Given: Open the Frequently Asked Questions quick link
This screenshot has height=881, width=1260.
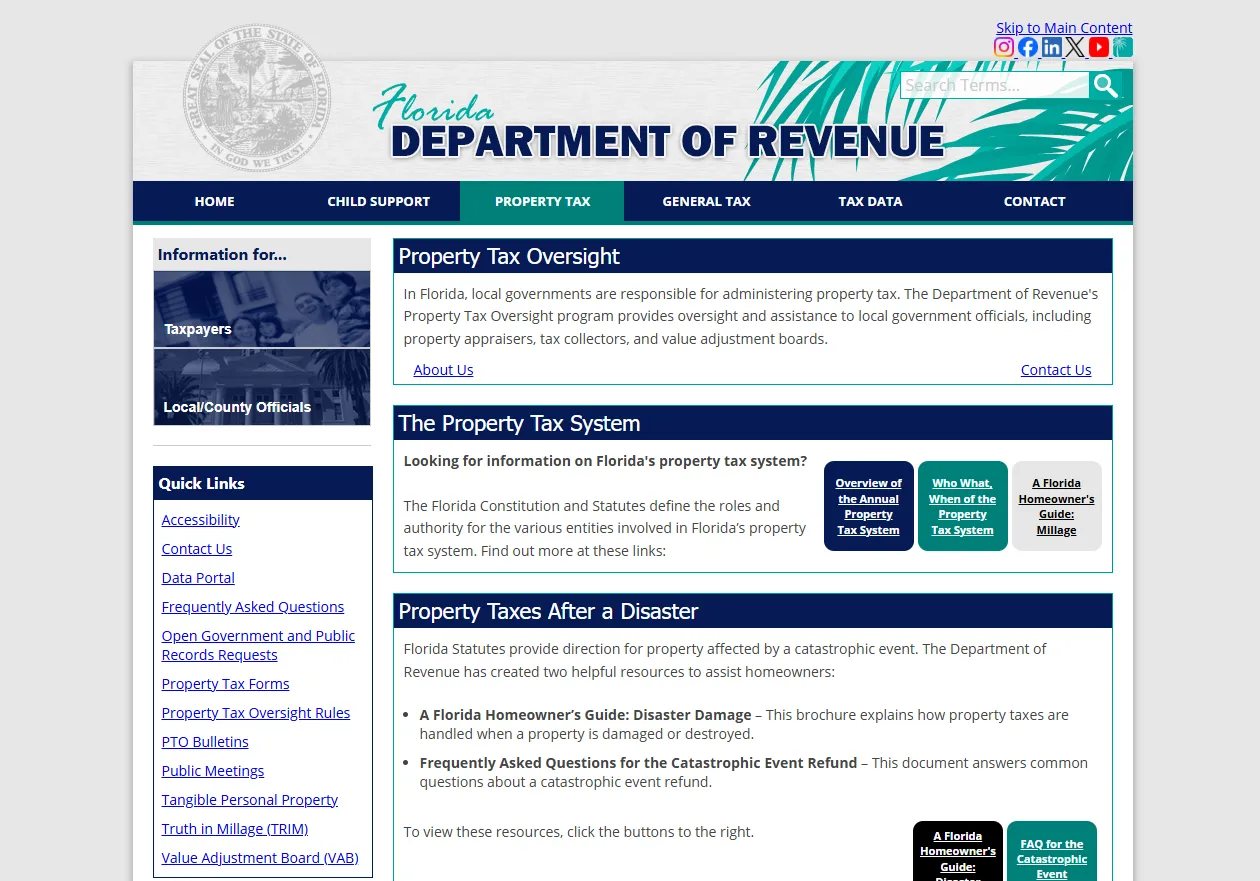Looking at the screenshot, I should click(253, 607).
